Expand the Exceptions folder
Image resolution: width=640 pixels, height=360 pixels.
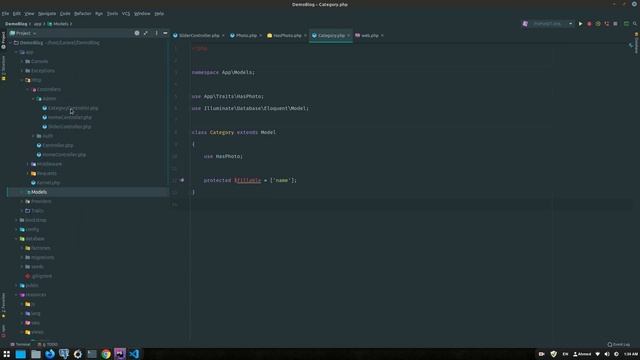point(22,71)
